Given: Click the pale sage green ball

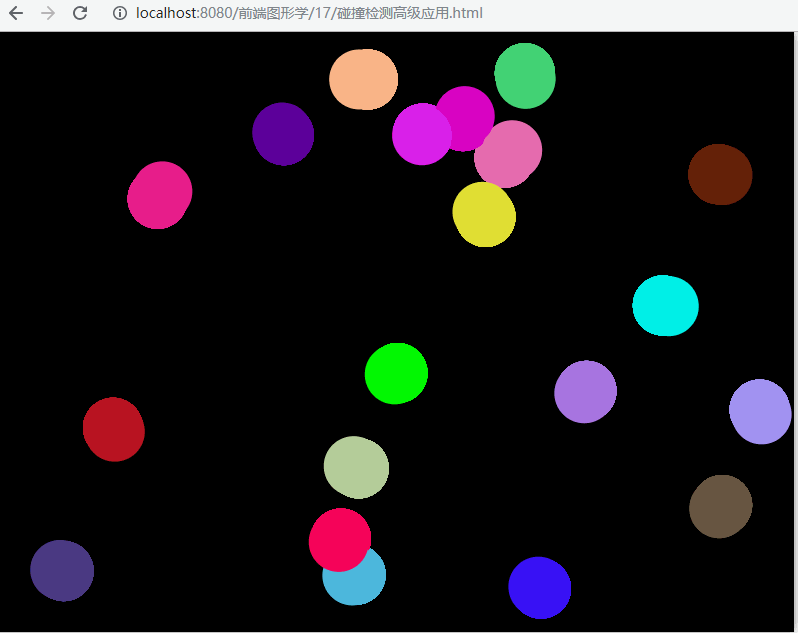Looking at the screenshot, I should coord(356,467).
